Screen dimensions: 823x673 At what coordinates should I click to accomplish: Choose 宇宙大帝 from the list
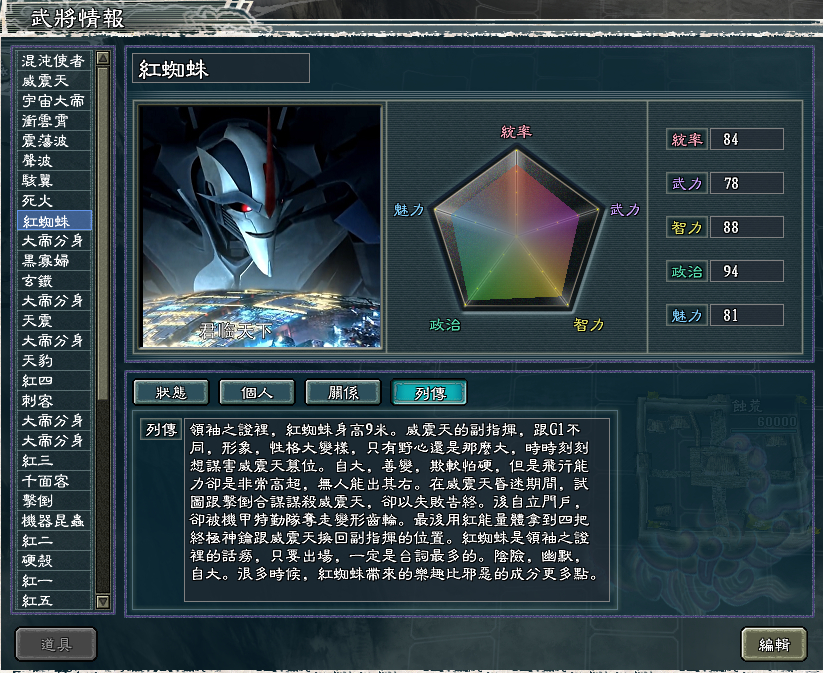point(54,101)
